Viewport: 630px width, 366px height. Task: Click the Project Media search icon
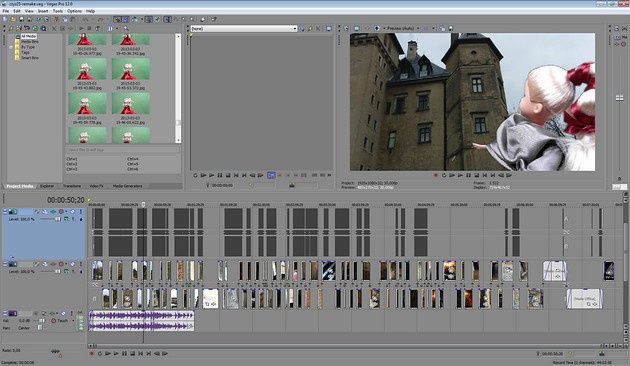(x=126, y=29)
